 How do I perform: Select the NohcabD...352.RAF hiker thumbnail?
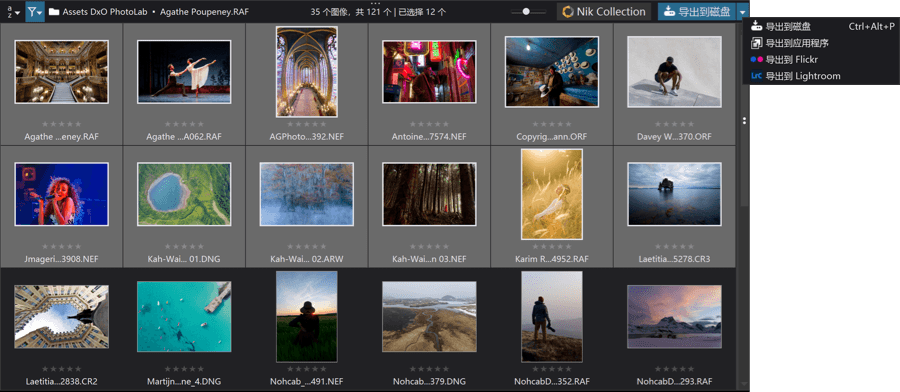(x=552, y=317)
